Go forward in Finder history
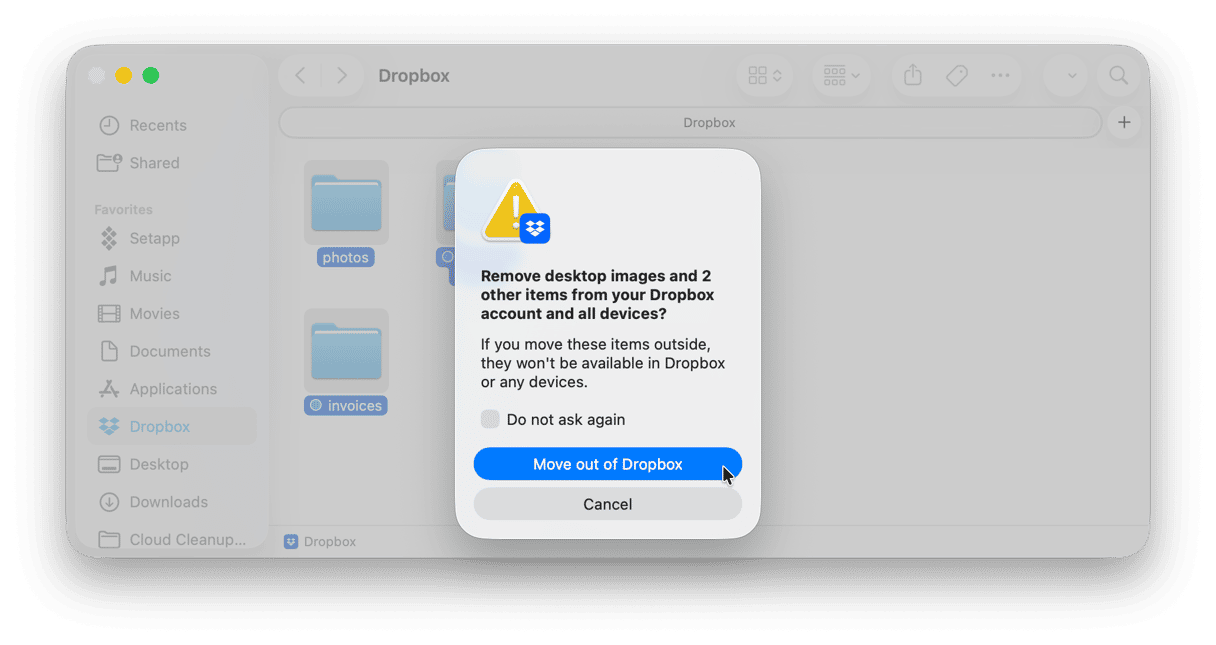Screen dimensions: 1216x645 [x=342, y=76]
